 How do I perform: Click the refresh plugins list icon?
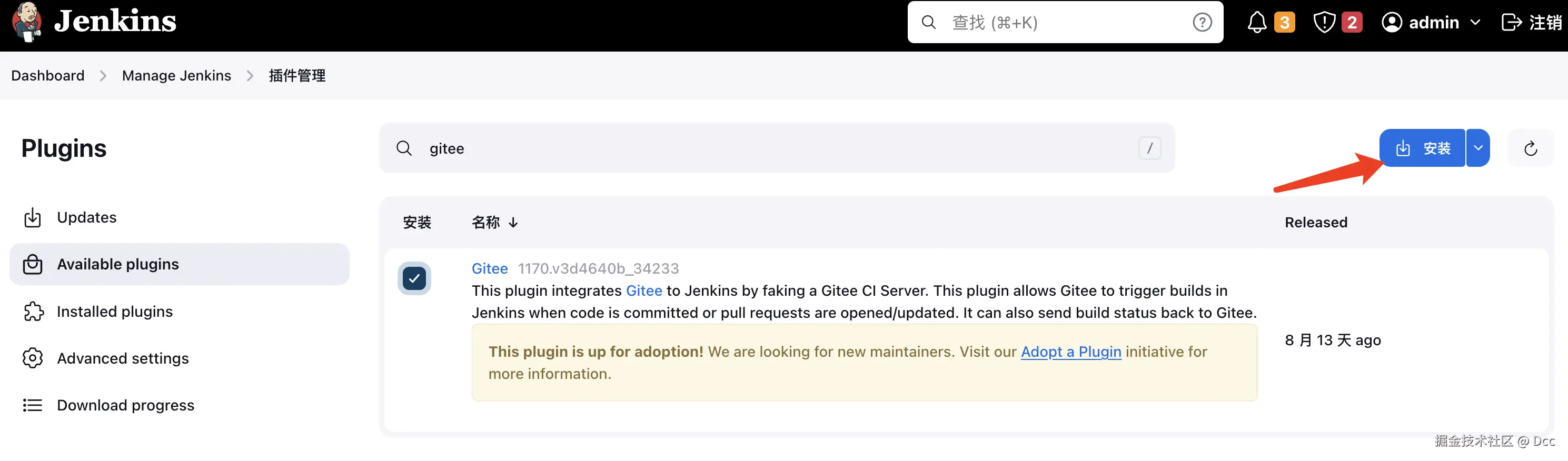click(x=1530, y=148)
